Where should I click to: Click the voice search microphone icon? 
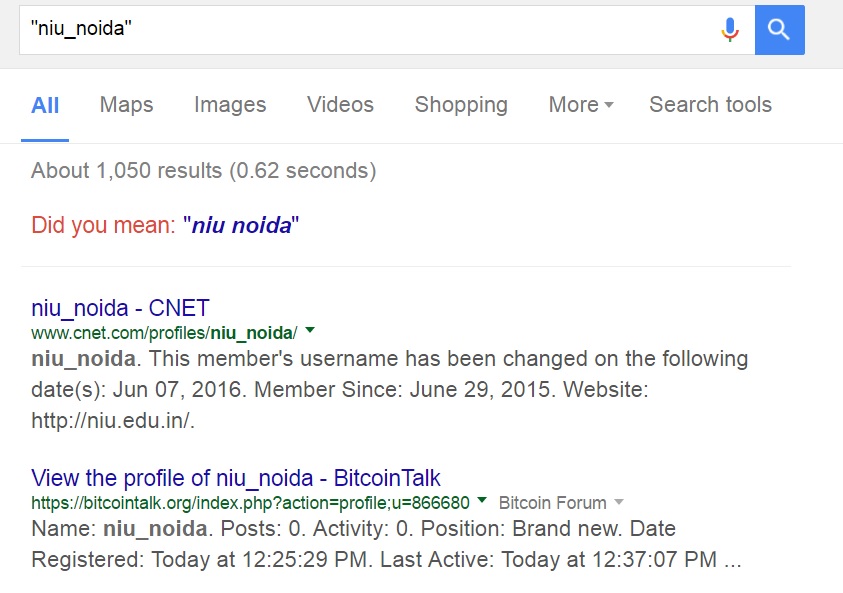(x=730, y=30)
